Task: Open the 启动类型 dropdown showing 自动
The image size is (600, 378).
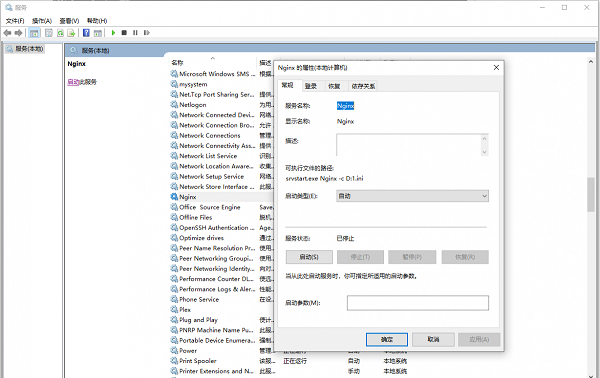Action: (x=412, y=196)
